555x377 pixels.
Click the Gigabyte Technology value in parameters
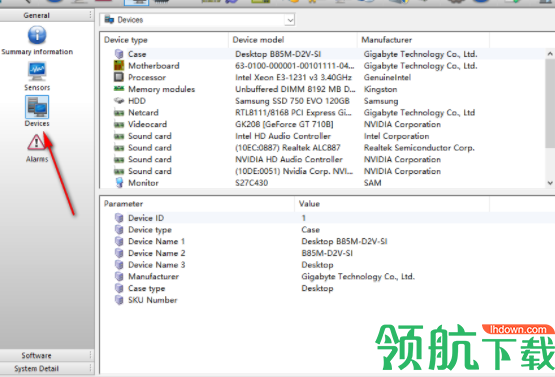click(358, 276)
